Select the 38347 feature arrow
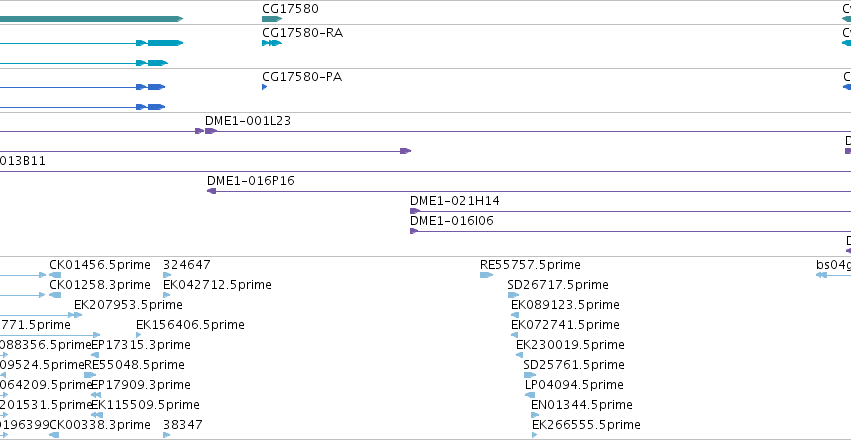851x440 pixels. tap(167, 435)
